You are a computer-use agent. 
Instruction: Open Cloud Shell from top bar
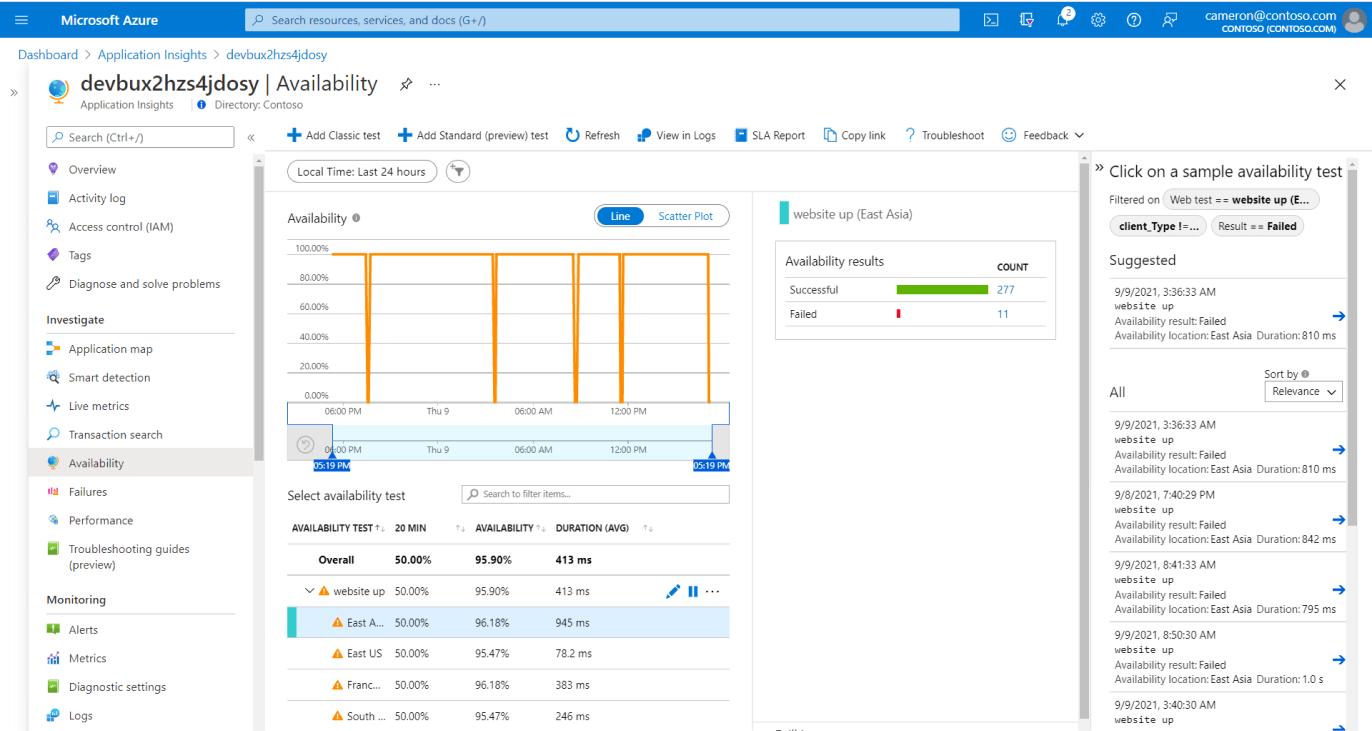point(991,20)
